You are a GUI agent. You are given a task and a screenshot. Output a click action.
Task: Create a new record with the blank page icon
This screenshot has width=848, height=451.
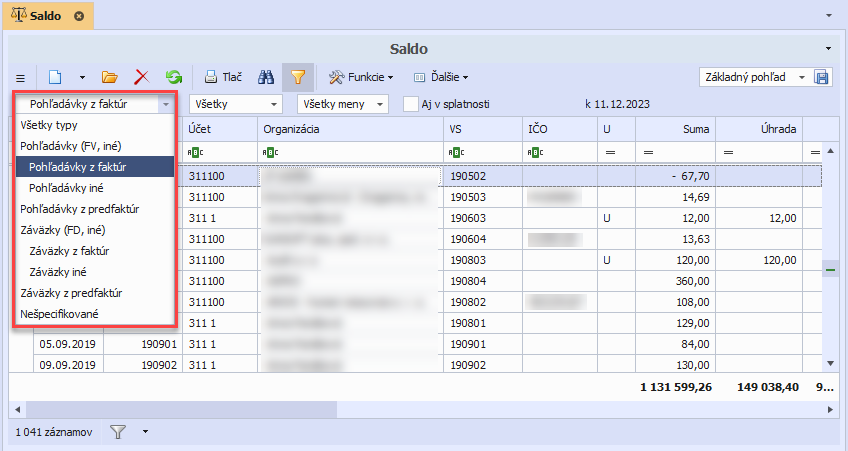(56, 77)
